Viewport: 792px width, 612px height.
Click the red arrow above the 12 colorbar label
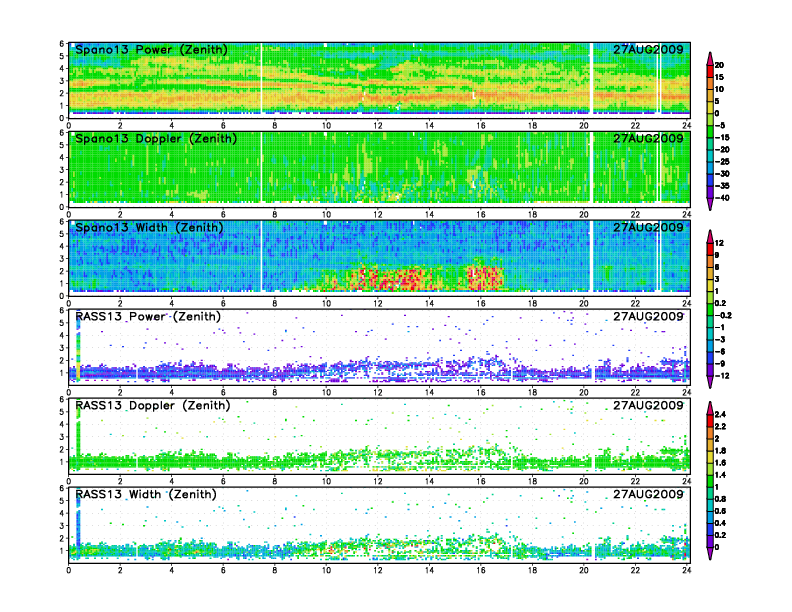point(710,235)
